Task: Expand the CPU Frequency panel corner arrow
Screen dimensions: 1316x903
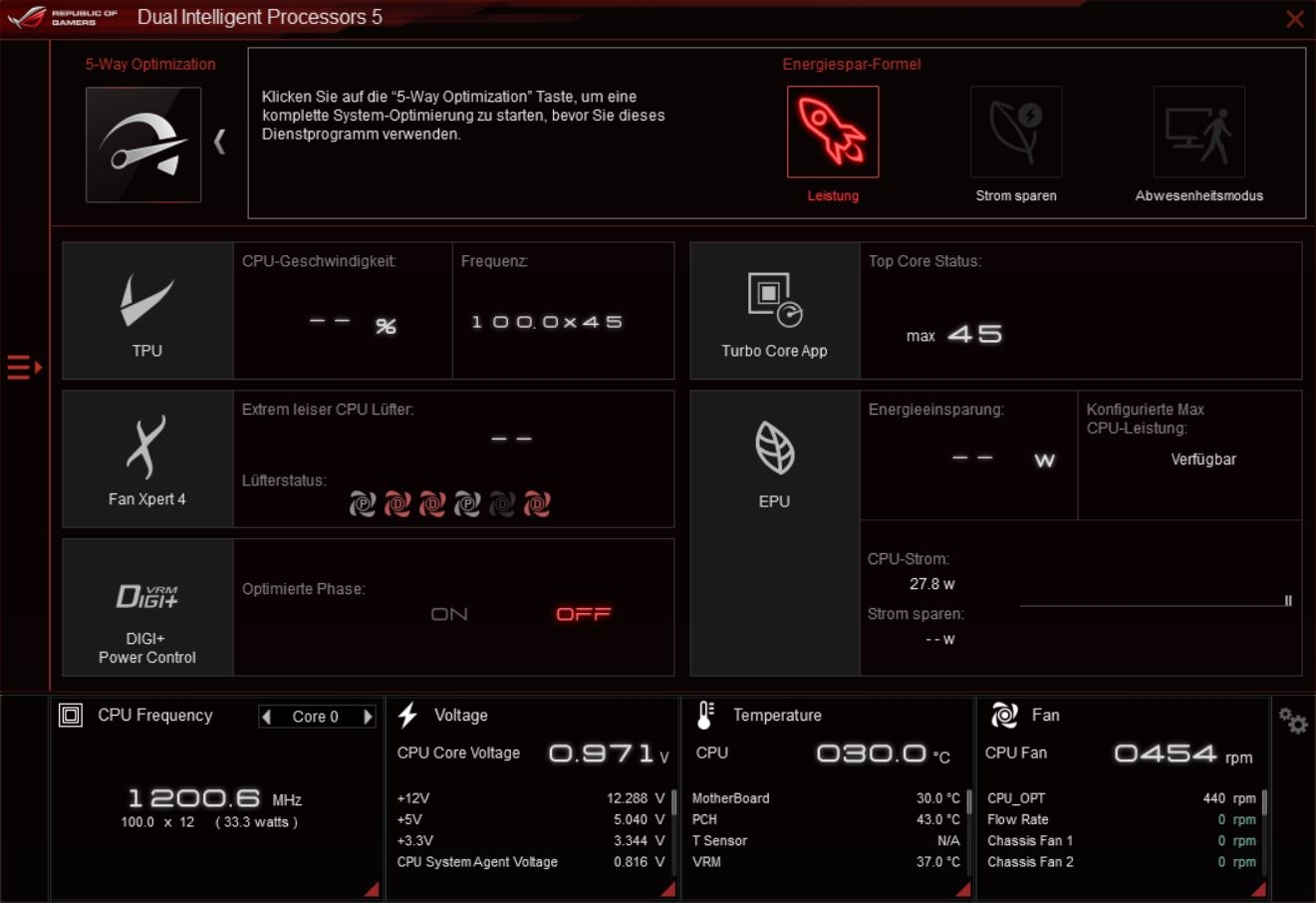Action: [x=371, y=889]
